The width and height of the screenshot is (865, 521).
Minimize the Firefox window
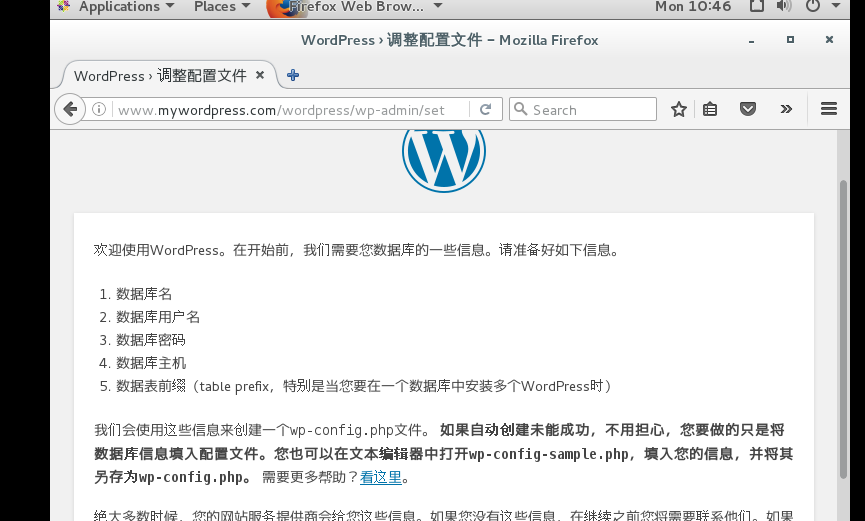pyautogui.click(x=751, y=40)
